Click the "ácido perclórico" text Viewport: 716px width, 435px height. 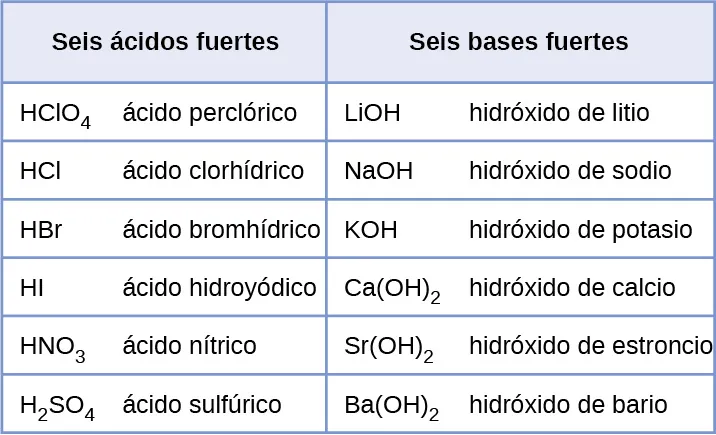[209, 112]
